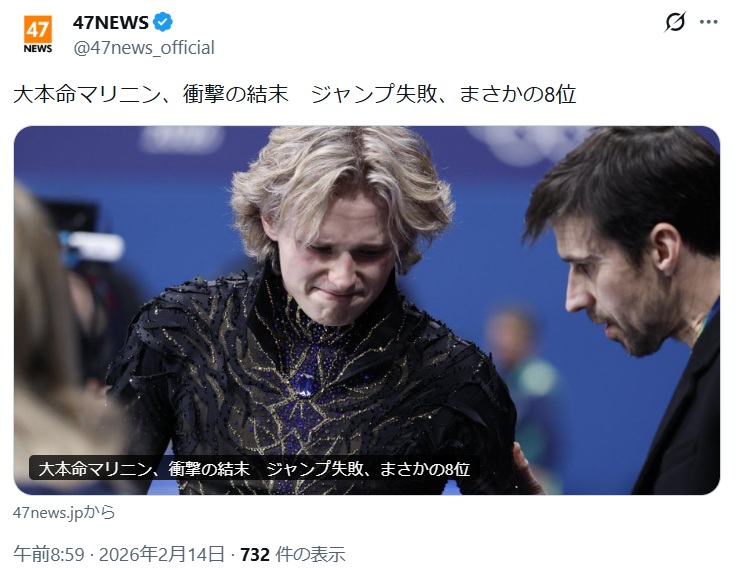Click the 2026年2月14日 post date
Image resolution: width=743 pixels, height=568 pixels.
click(x=162, y=554)
